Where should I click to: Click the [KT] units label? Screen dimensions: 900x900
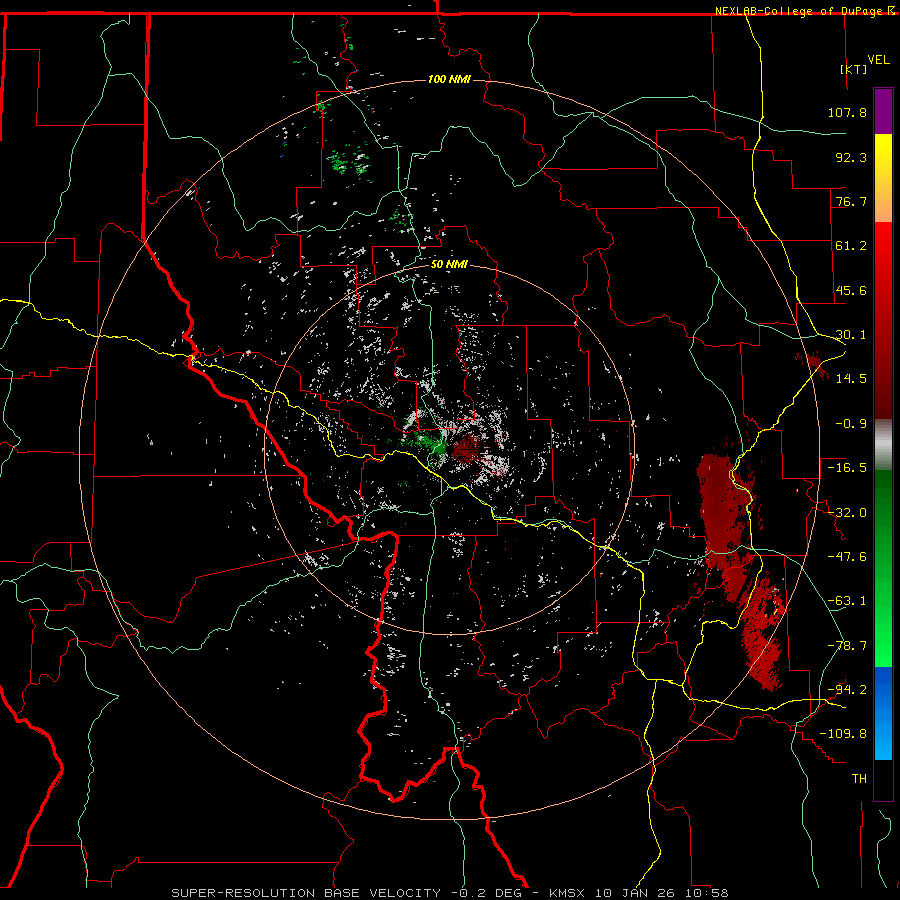coord(854,69)
